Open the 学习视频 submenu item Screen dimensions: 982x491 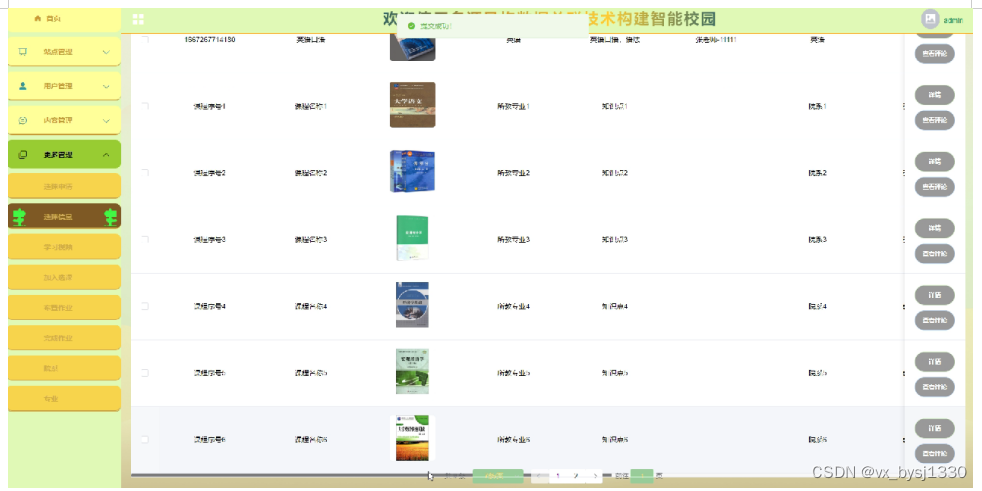click(65, 247)
